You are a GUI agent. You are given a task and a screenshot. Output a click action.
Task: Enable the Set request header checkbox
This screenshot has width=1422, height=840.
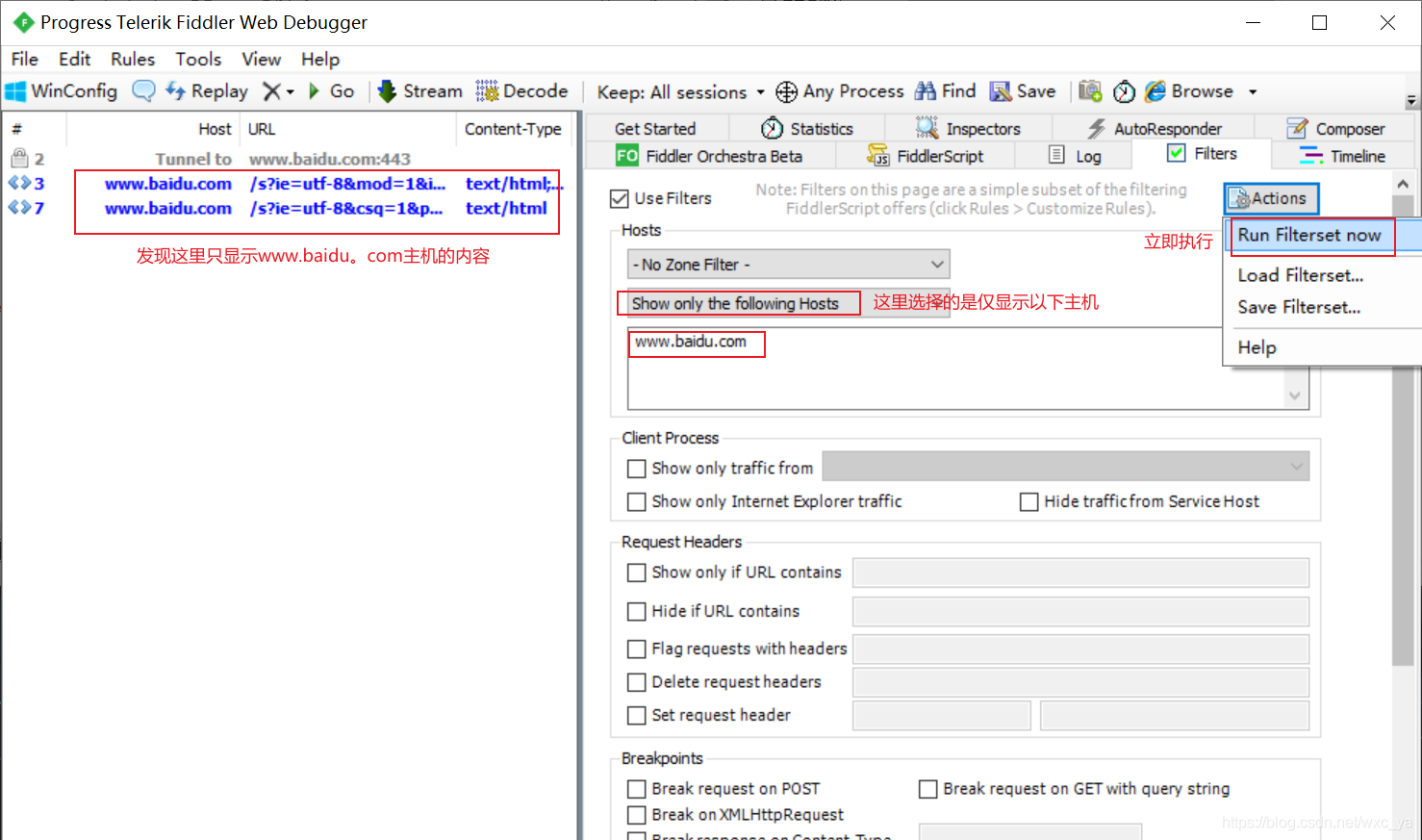636,715
